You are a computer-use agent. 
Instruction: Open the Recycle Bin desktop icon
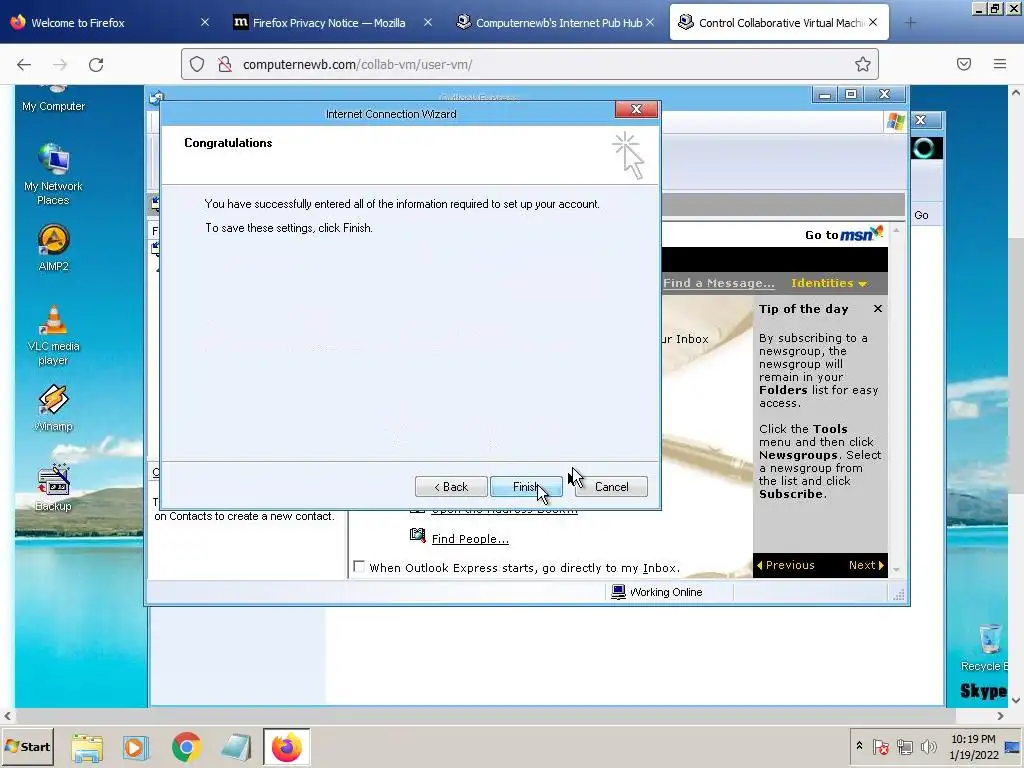[986, 647]
